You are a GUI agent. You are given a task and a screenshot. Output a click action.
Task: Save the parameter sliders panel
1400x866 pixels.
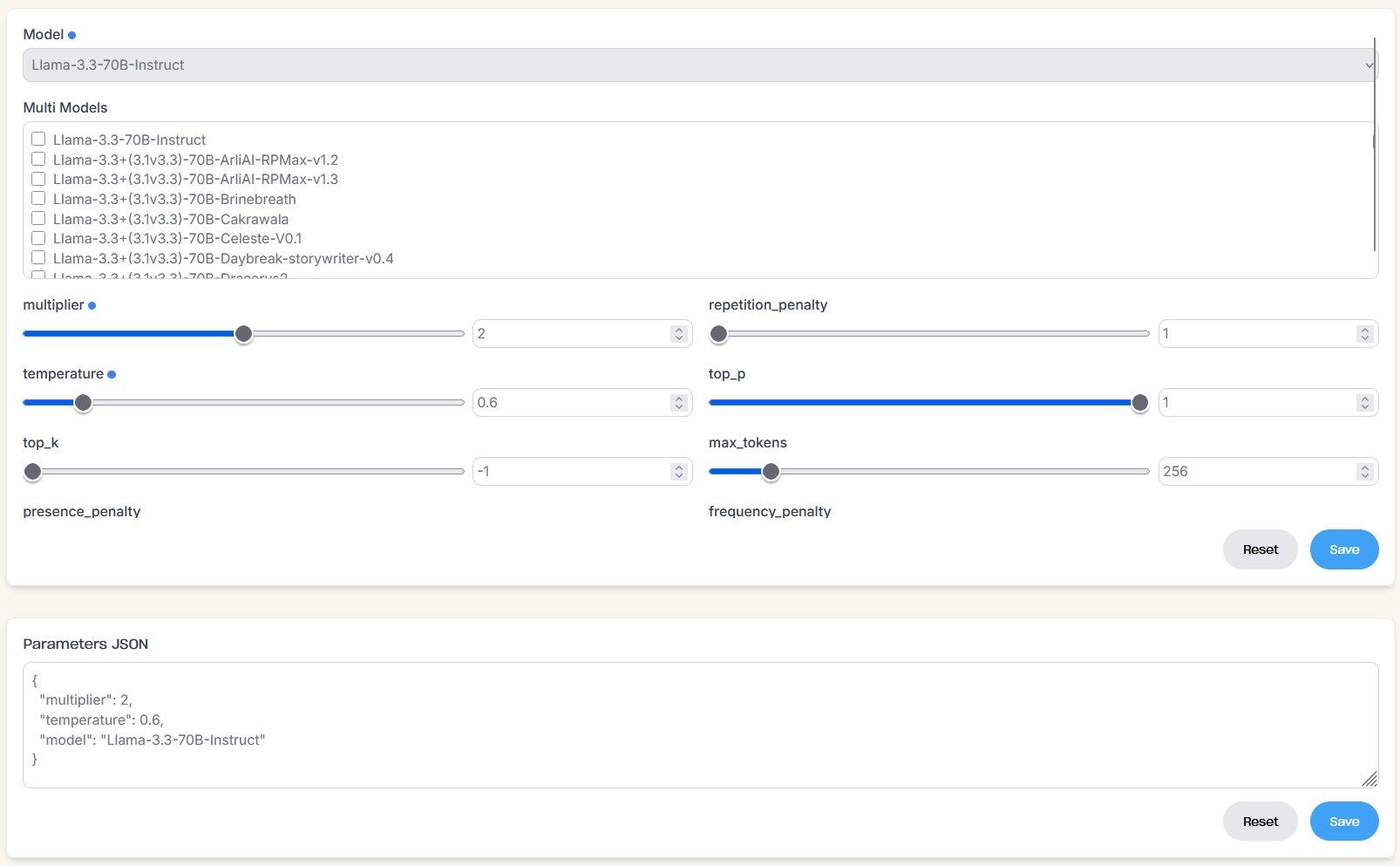(x=1344, y=549)
